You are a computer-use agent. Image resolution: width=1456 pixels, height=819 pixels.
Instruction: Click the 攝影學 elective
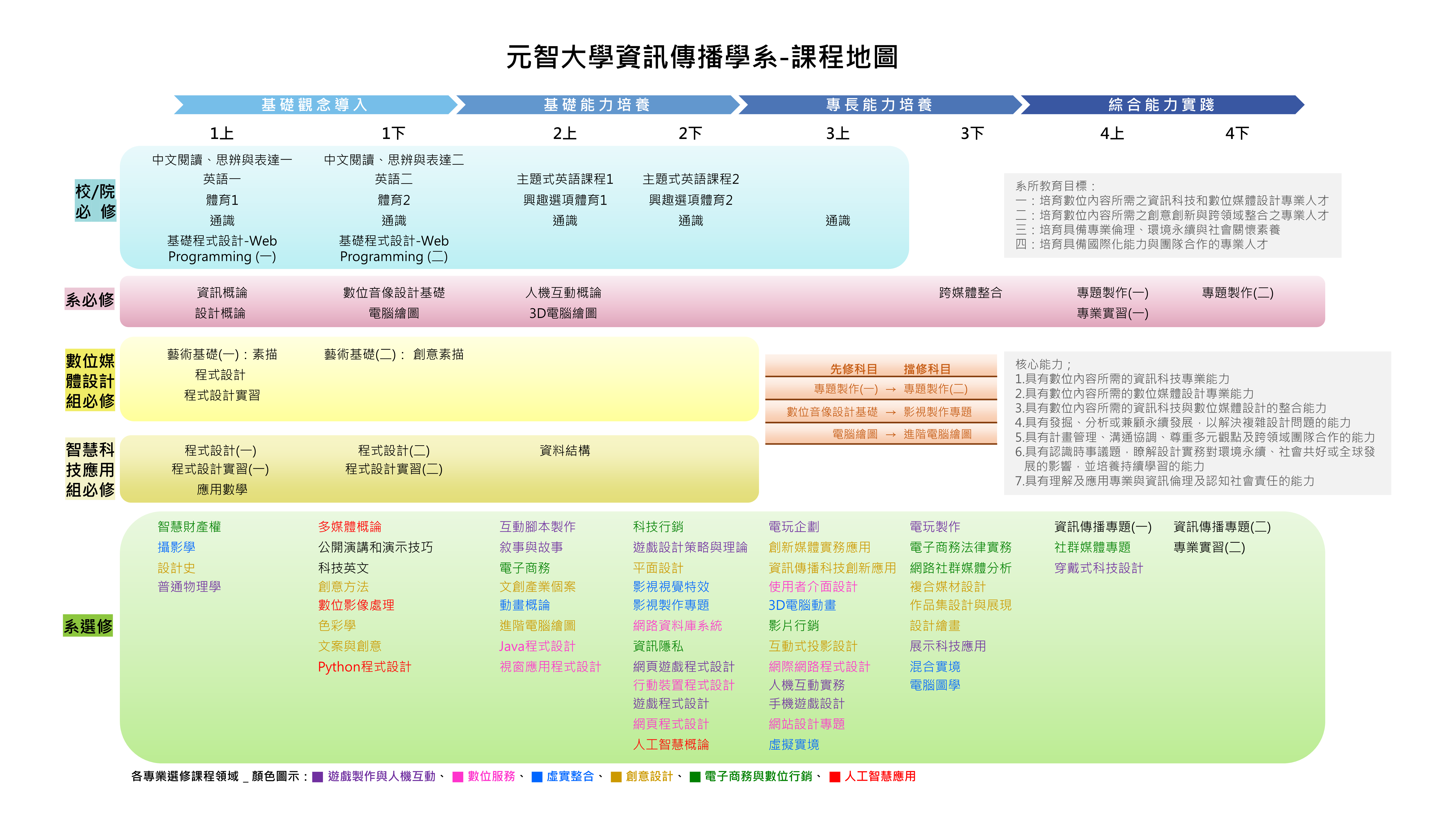[176, 547]
